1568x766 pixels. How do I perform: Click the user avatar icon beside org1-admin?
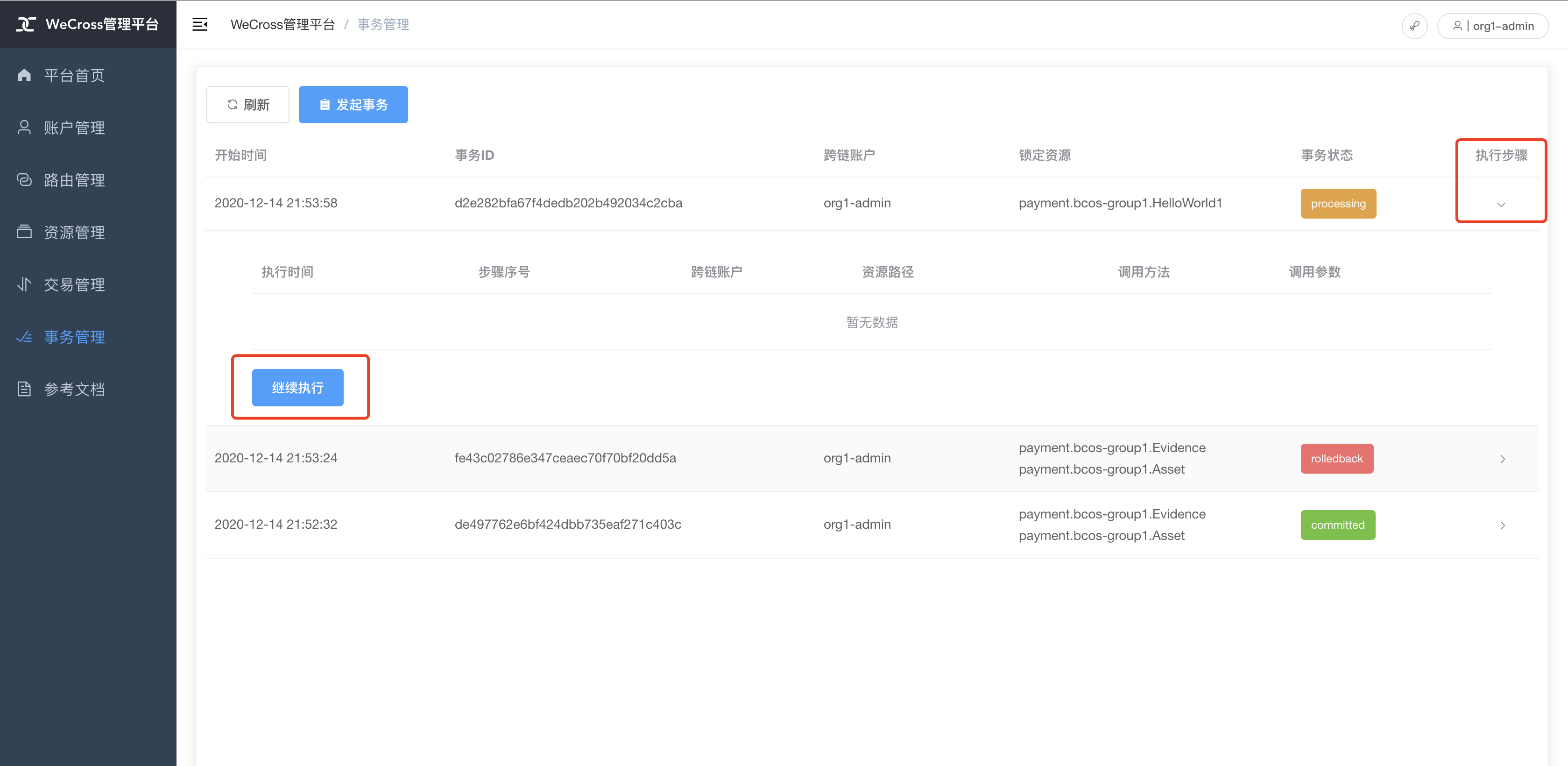[1457, 26]
